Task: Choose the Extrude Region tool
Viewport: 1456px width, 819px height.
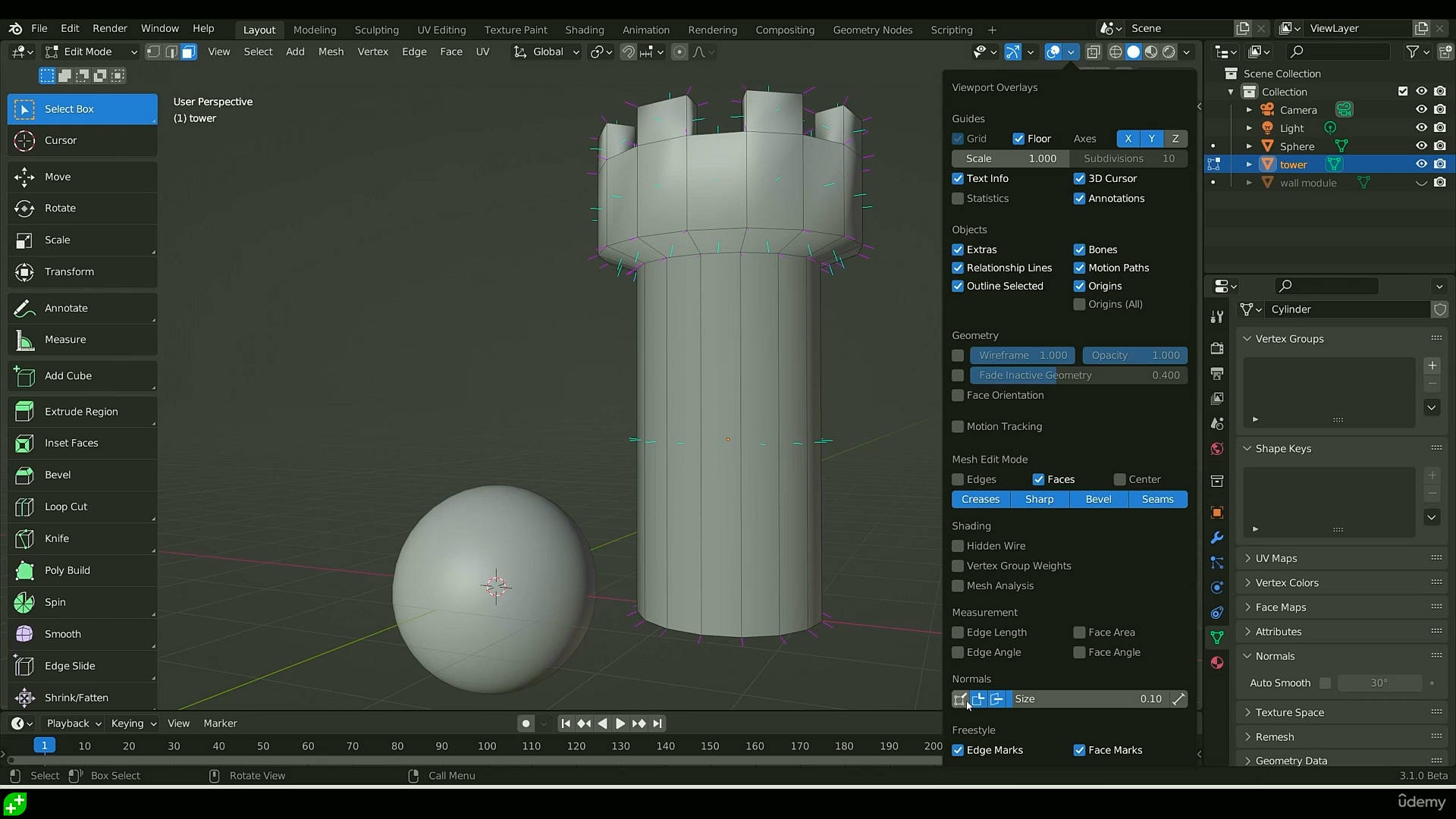Action: click(82, 412)
